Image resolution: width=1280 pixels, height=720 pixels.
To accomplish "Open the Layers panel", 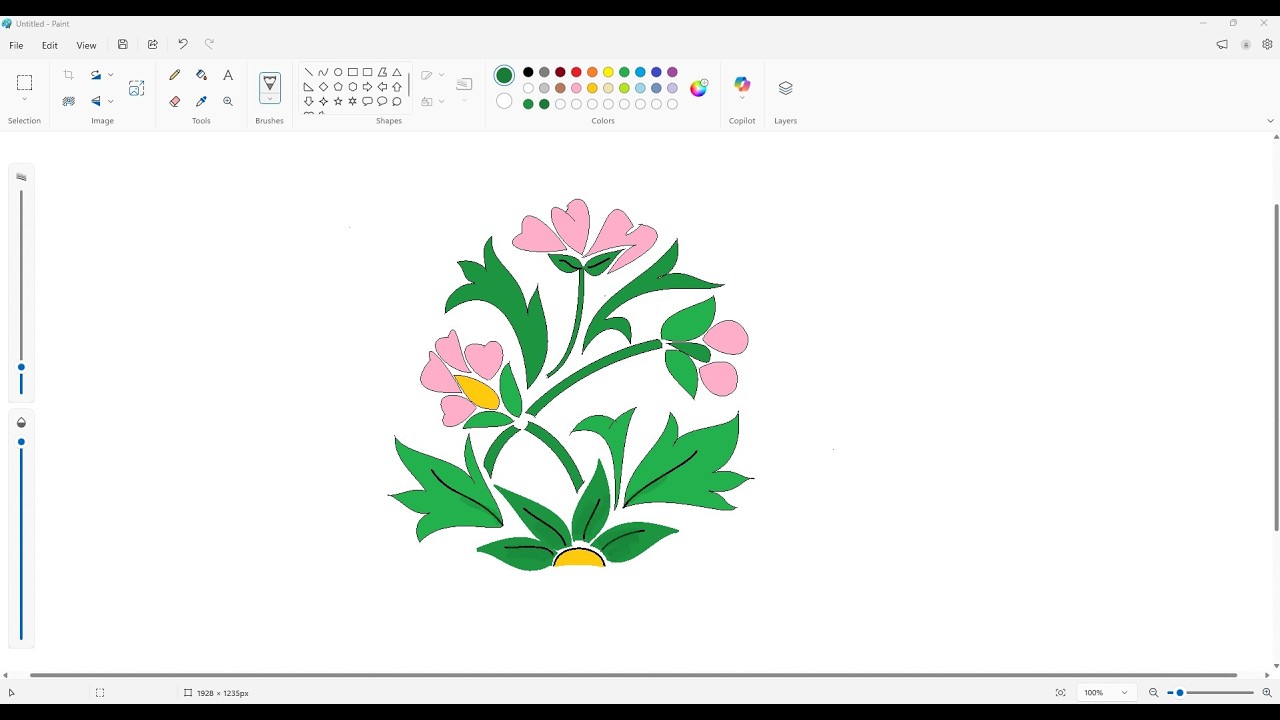I will pos(785,88).
